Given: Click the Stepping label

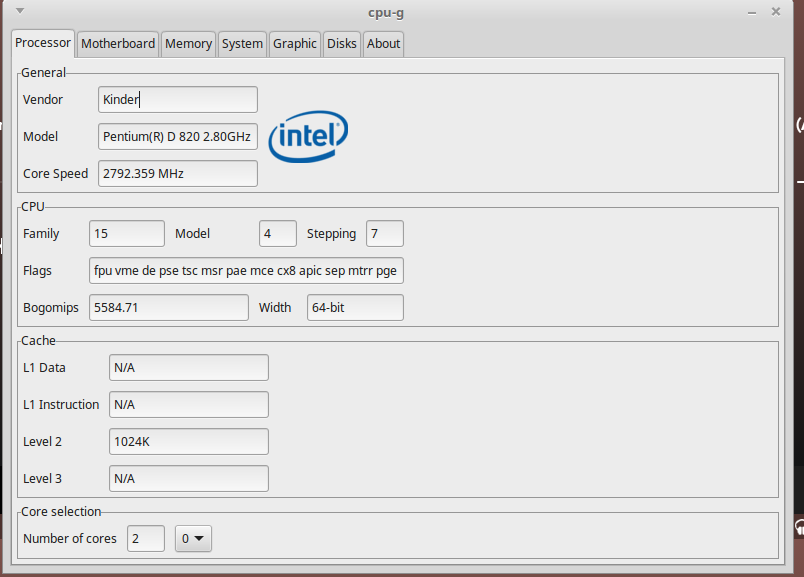Looking at the screenshot, I should [x=331, y=234].
